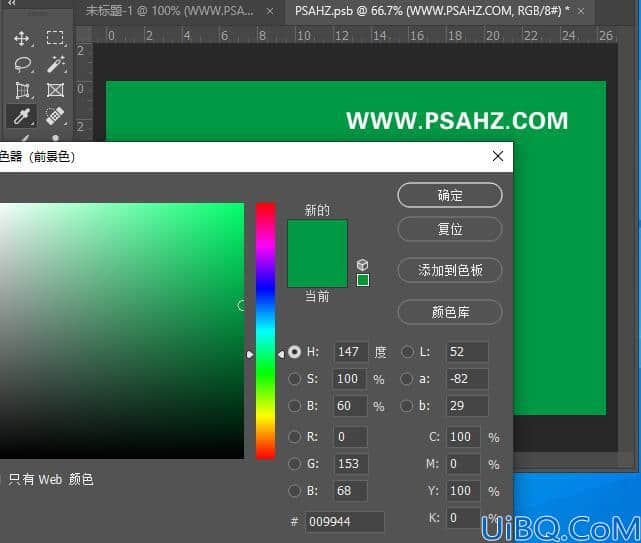Click the horizontal ruler above the canvas
Viewport: 641px width, 543px height.
[356, 35]
